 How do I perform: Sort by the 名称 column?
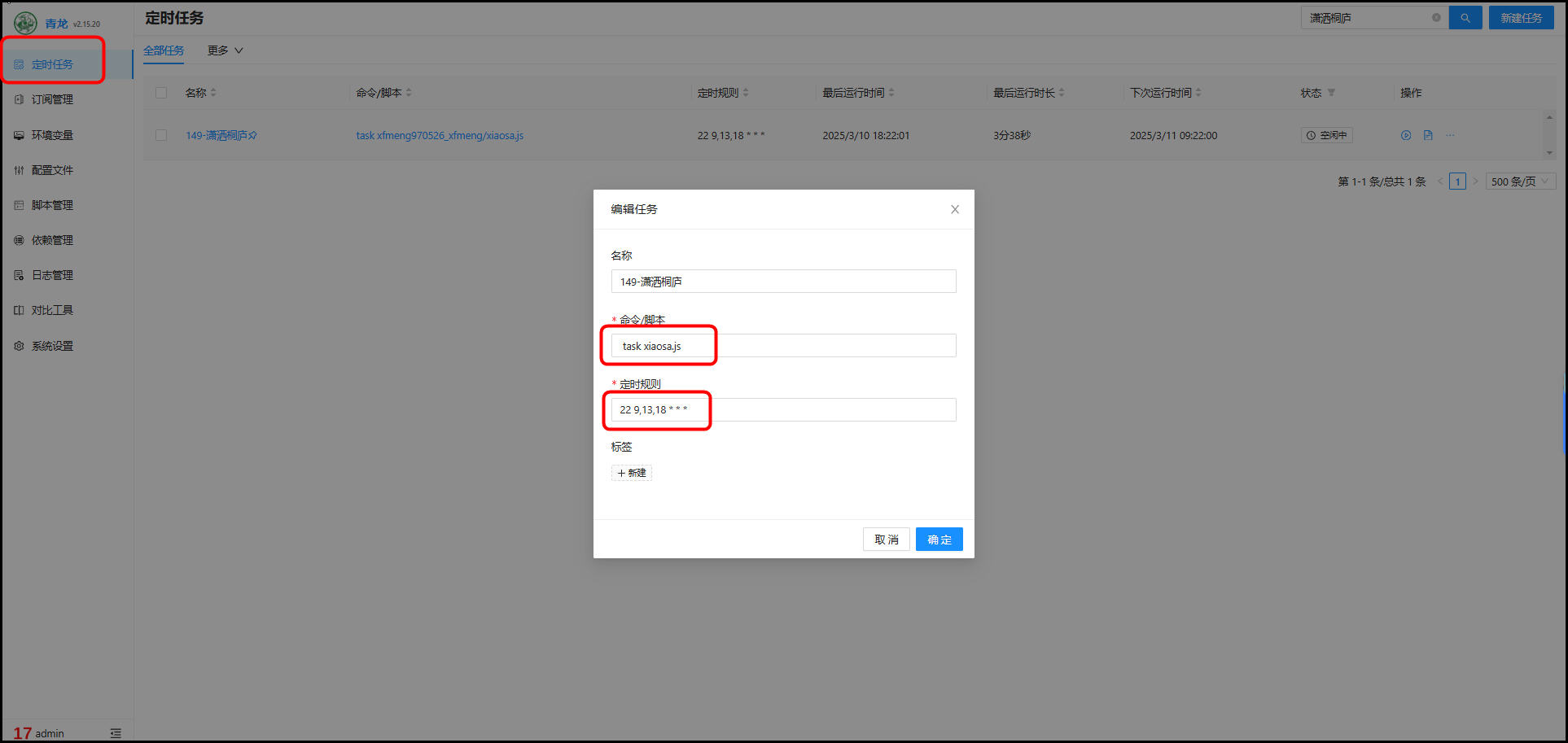point(213,93)
